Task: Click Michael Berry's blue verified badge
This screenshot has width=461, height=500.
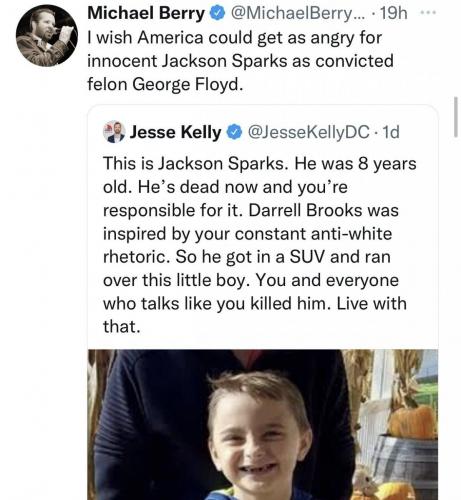Action: [217, 14]
